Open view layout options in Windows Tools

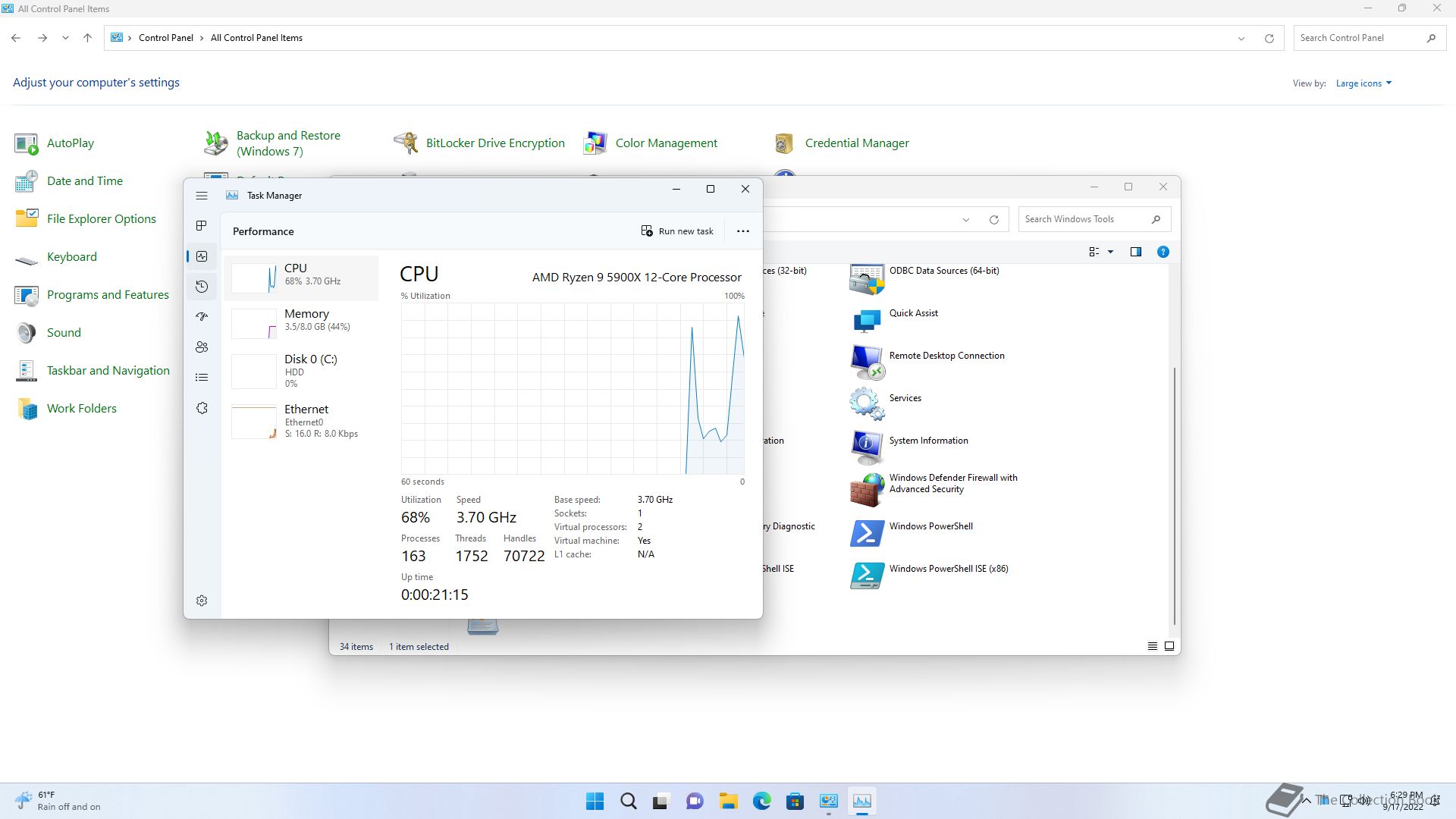click(x=1101, y=252)
